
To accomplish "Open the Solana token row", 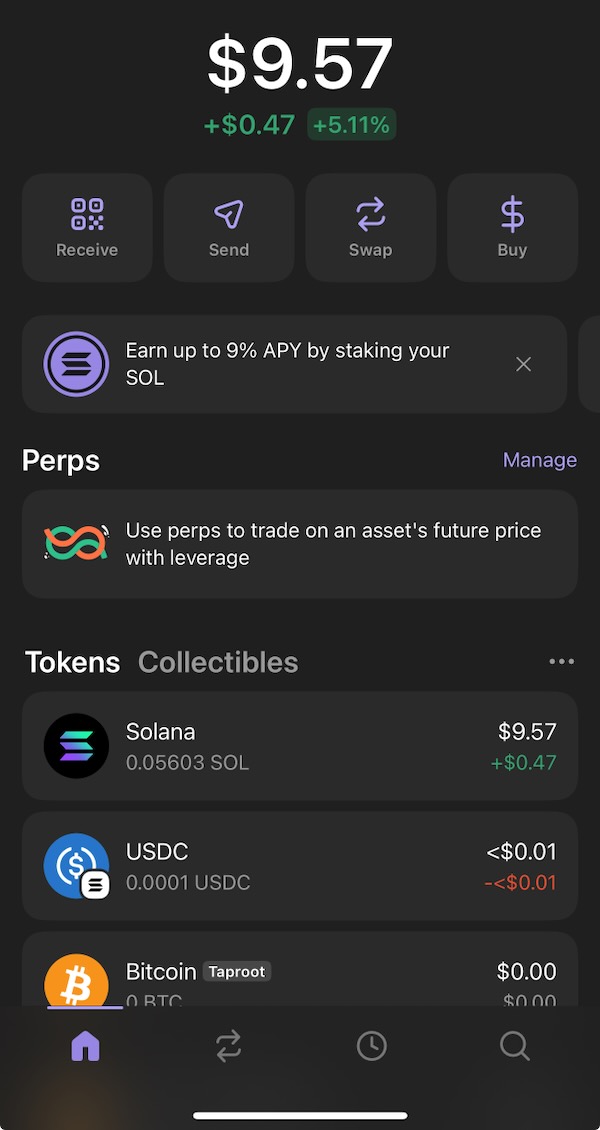I will point(300,746).
